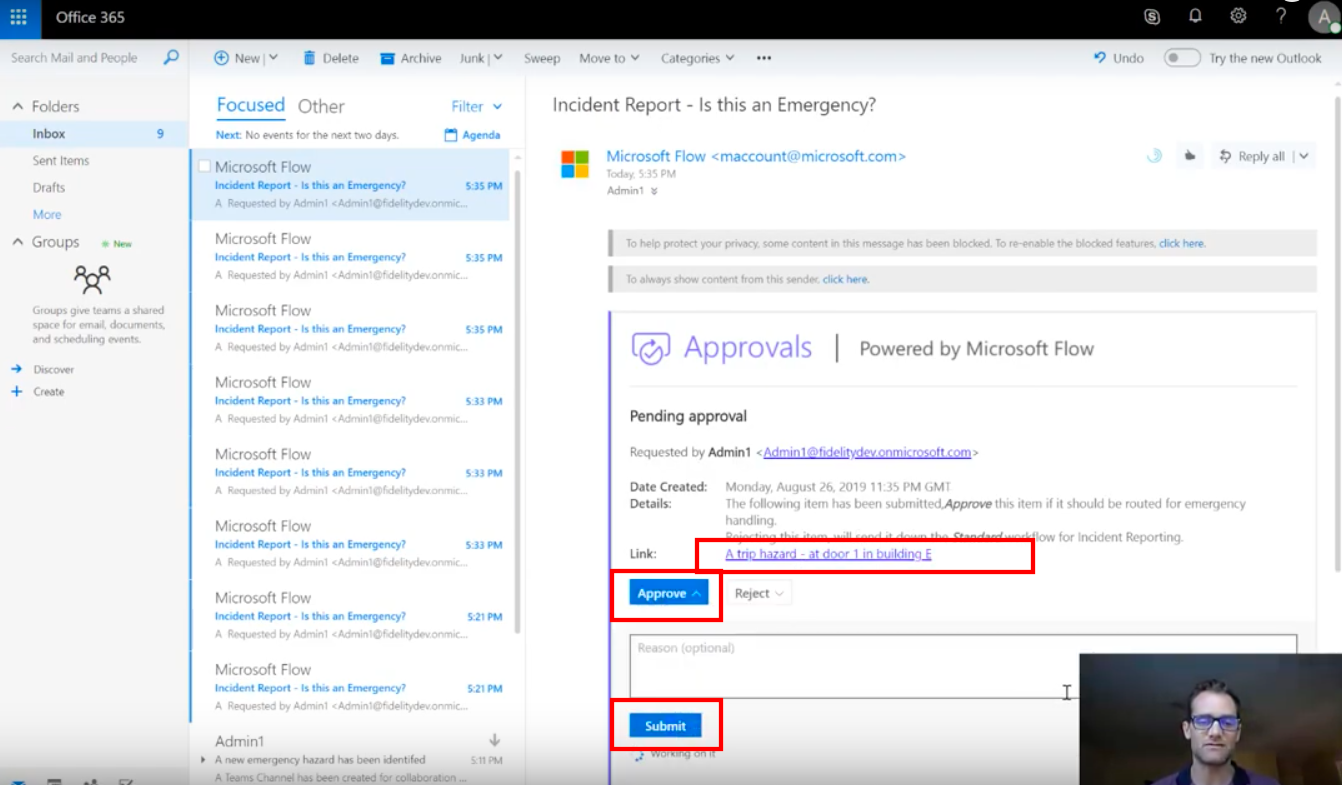Screen dimensions: 1342x785
Task: Click the Create link
Action: [x=49, y=392]
